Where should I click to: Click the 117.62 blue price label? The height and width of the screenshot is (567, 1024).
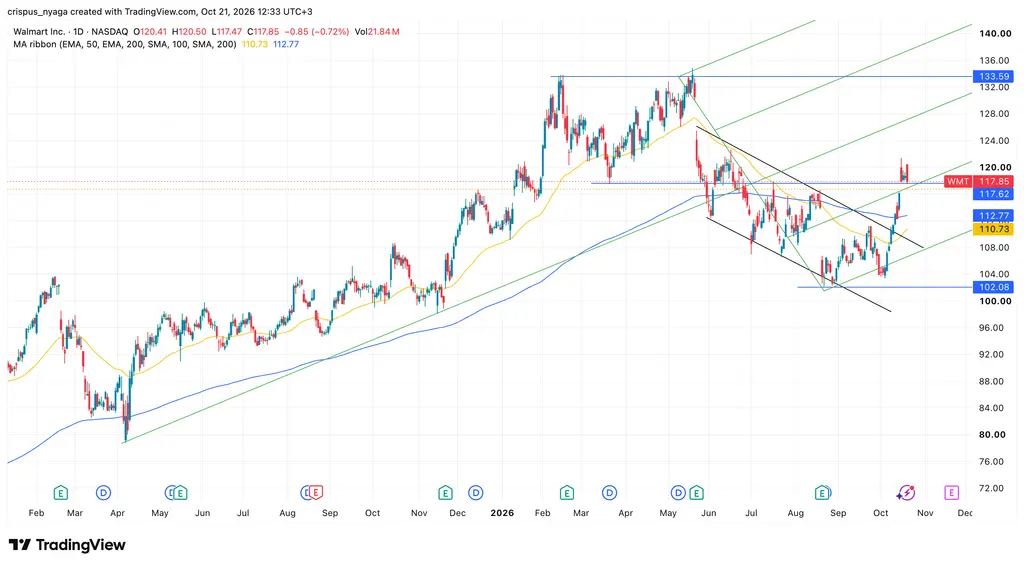(994, 194)
